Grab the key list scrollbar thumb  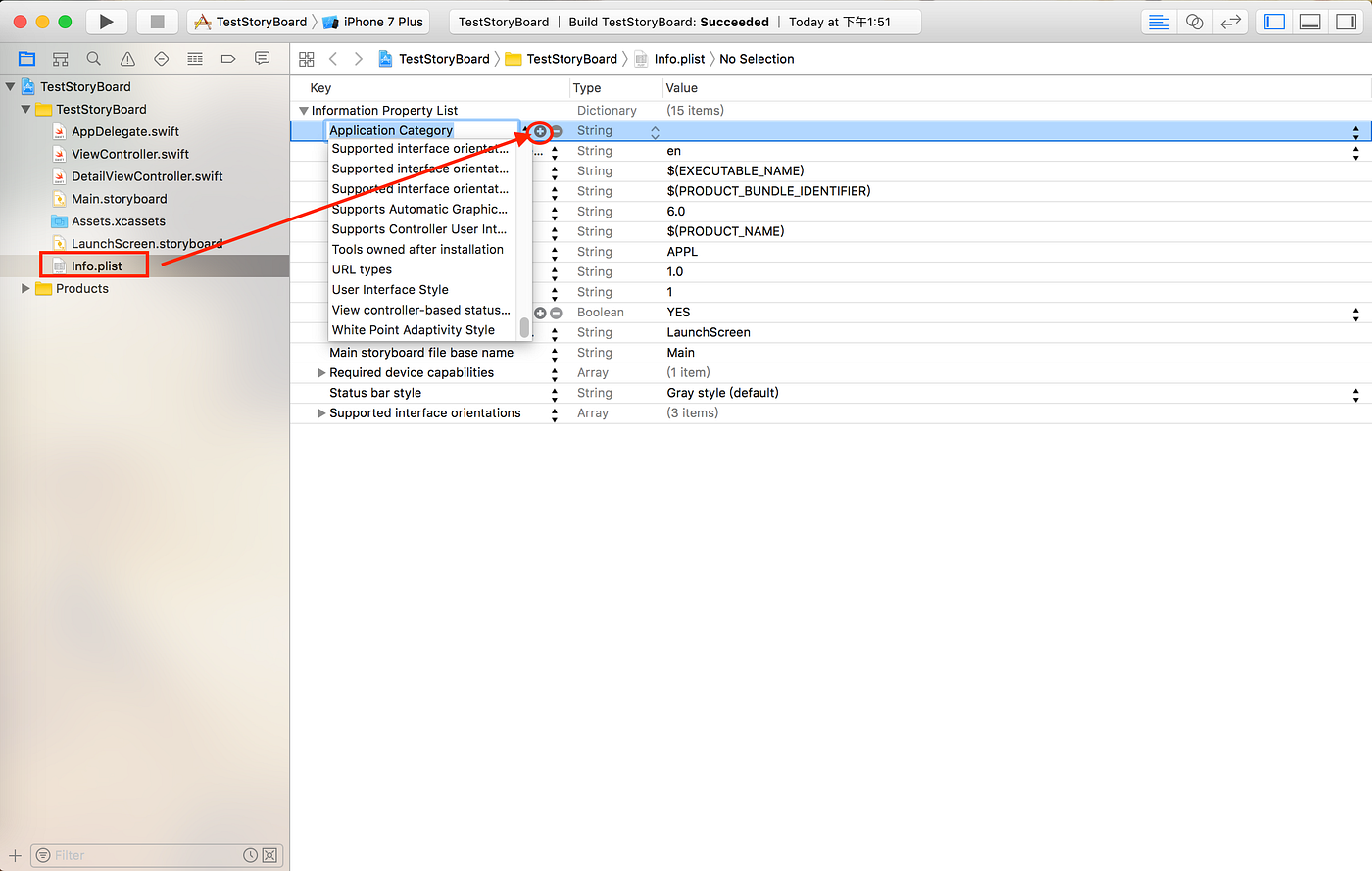click(x=525, y=327)
